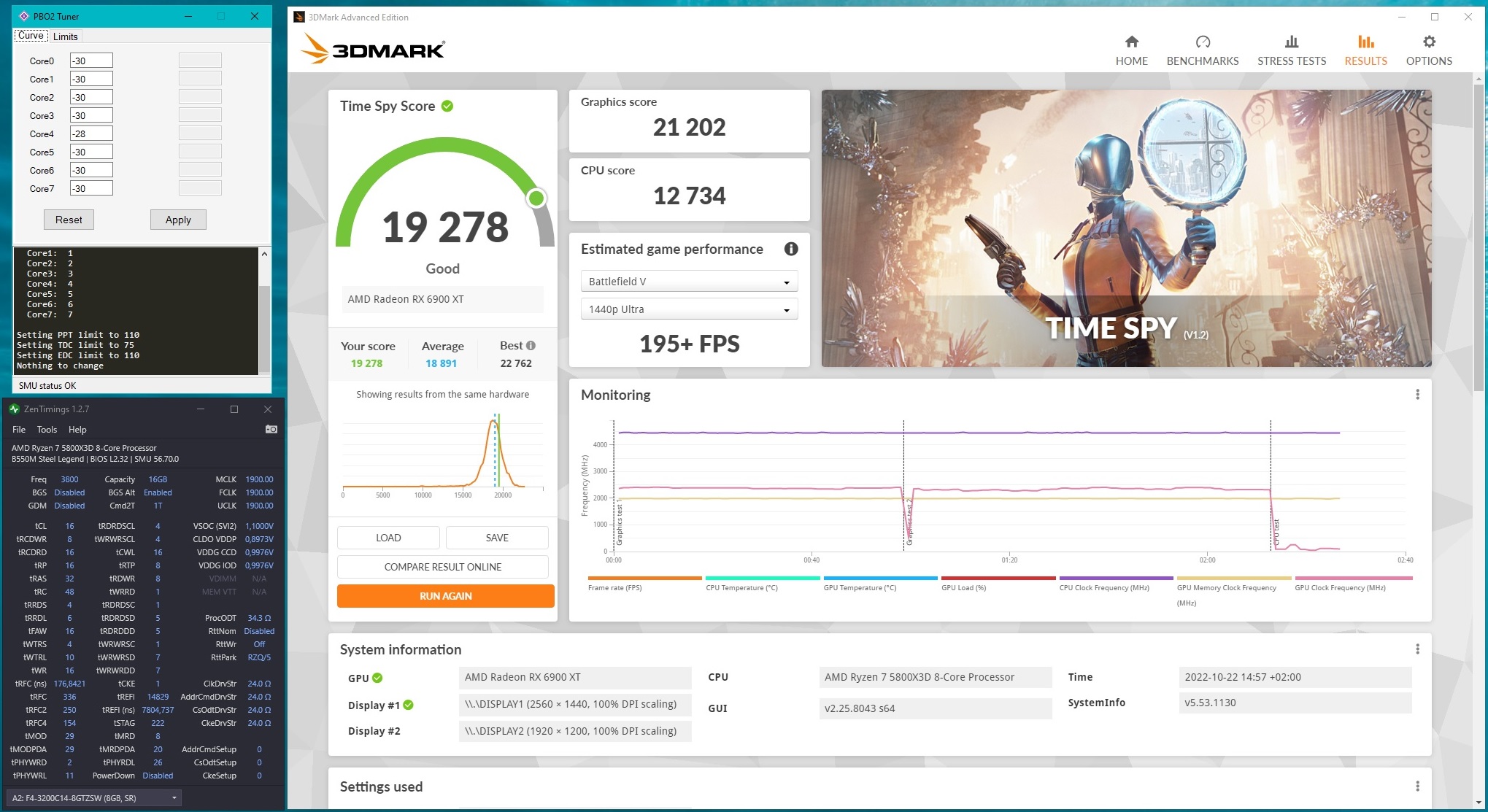Open the Monitoring panel three-dot menu
1488x812 pixels.
click(1417, 395)
